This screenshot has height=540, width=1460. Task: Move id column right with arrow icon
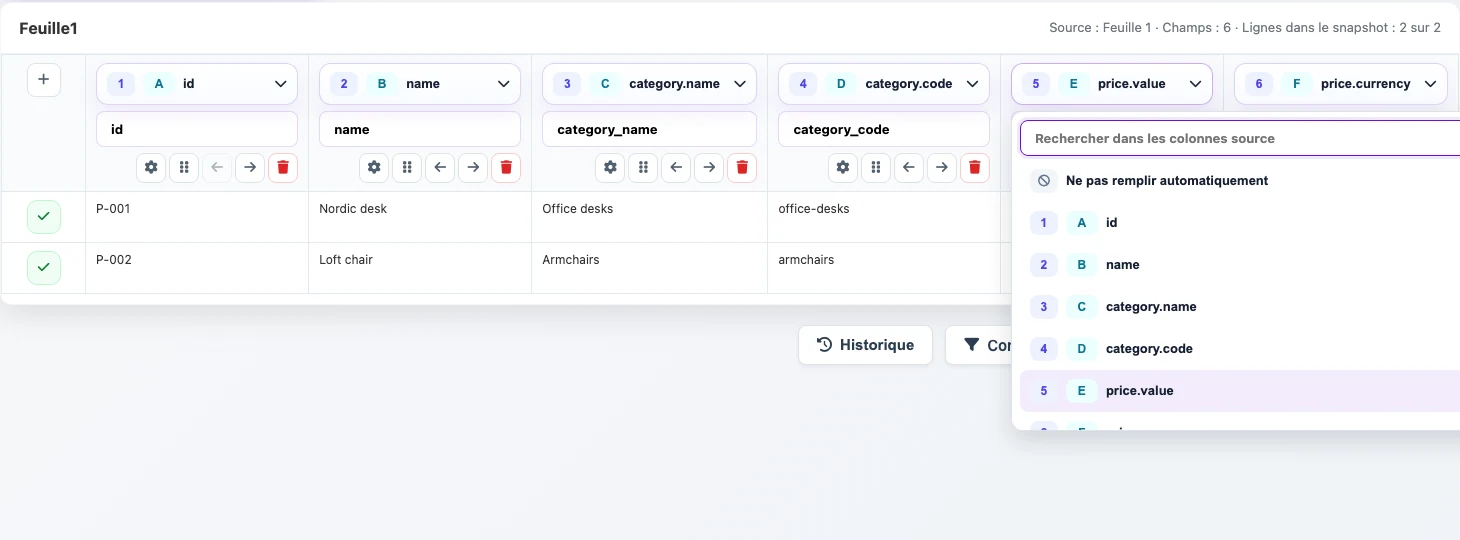250,167
